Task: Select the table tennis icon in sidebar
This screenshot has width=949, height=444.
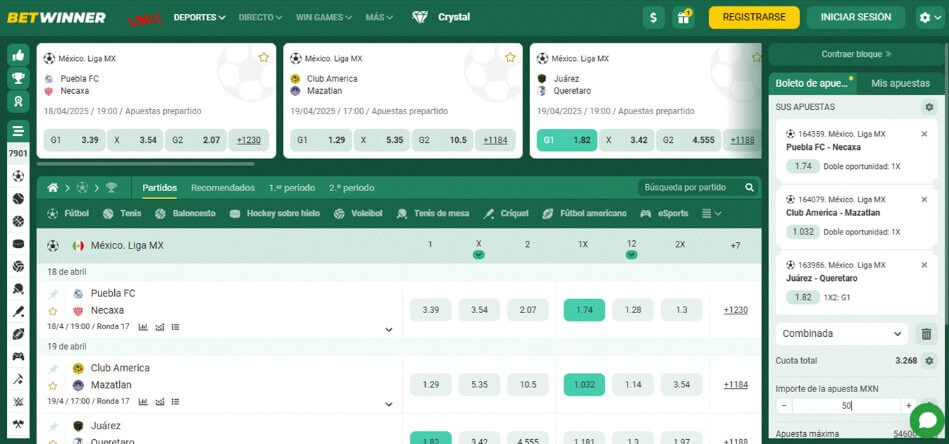Action: click(x=18, y=289)
